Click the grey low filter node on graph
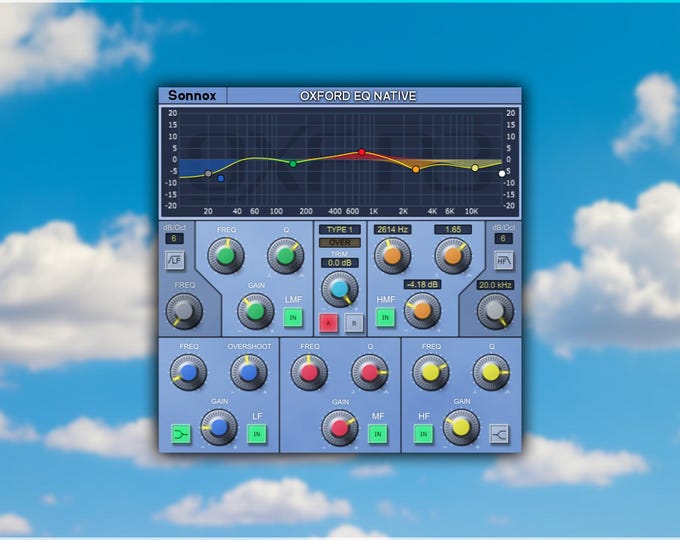Screen dimensions: 680x540 (x=208, y=173)
